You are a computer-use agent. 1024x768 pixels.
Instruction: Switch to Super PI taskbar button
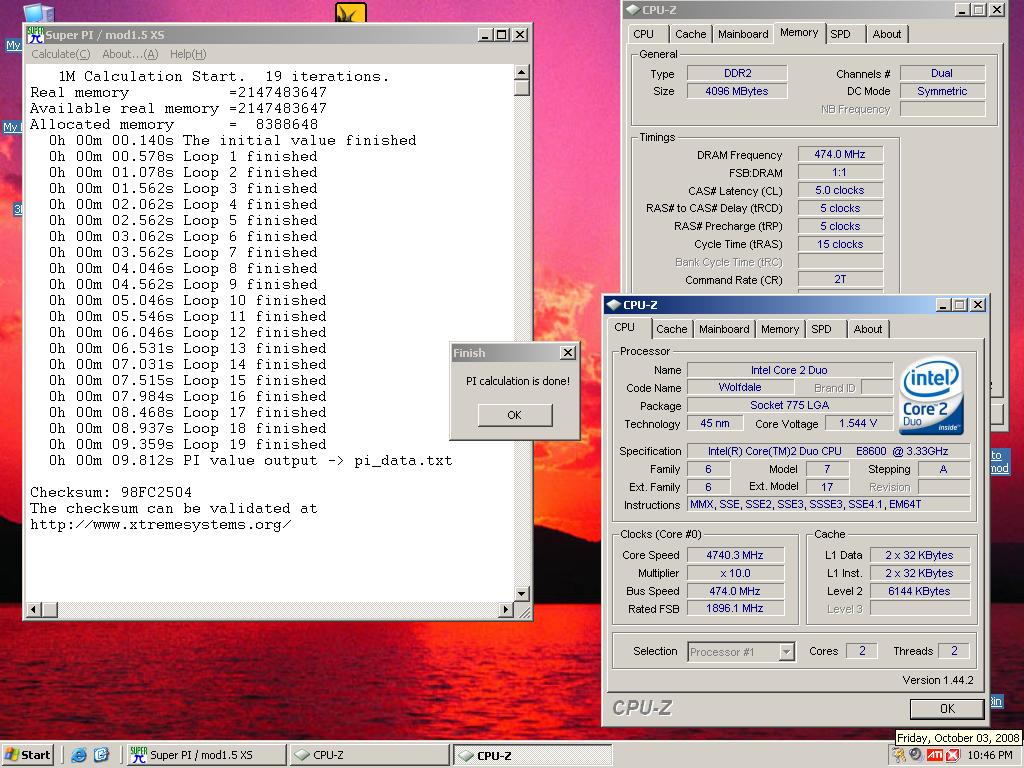[x=206, y=755]
